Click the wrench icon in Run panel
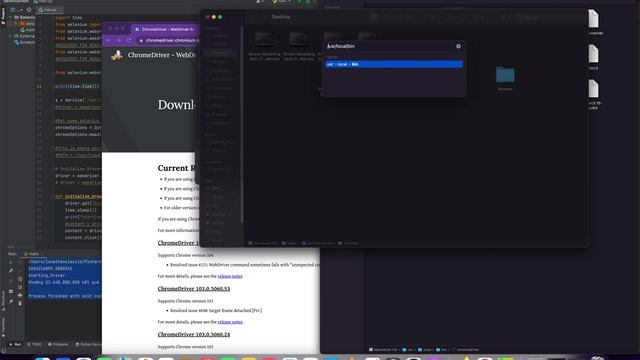This screenshot has height=360, width=640. [11, 270]
